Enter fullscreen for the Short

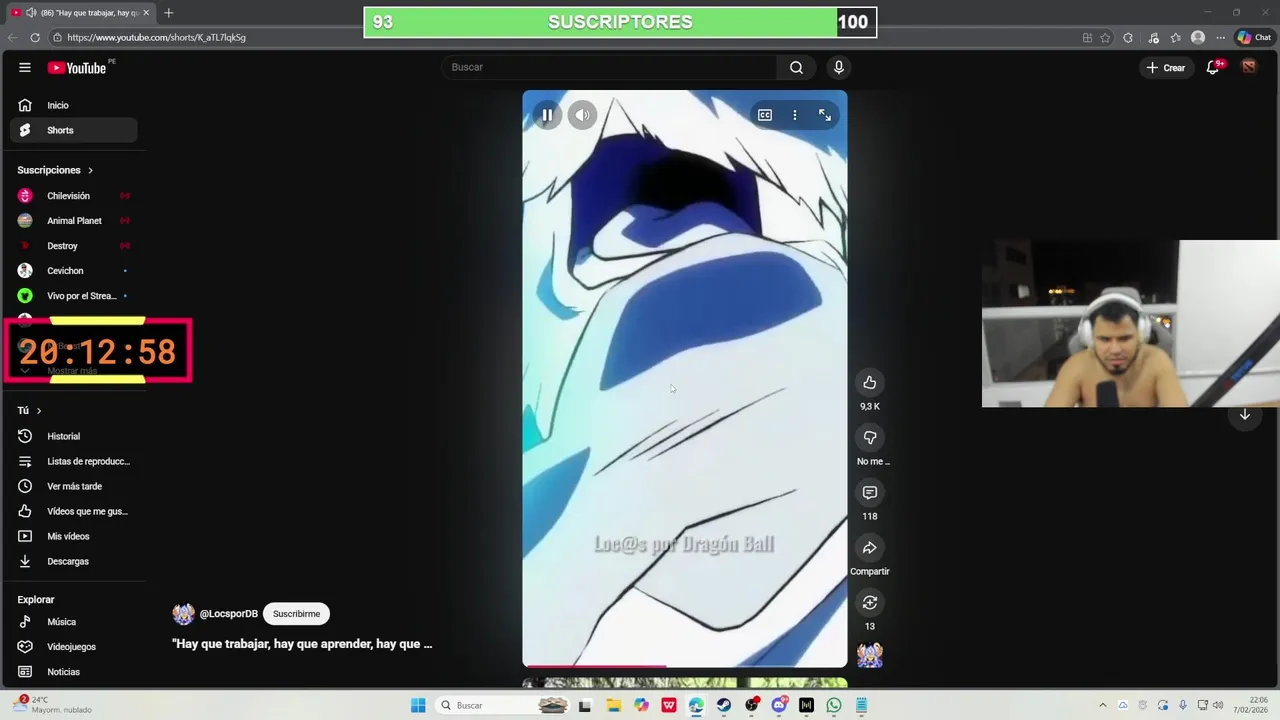[825, 115]
